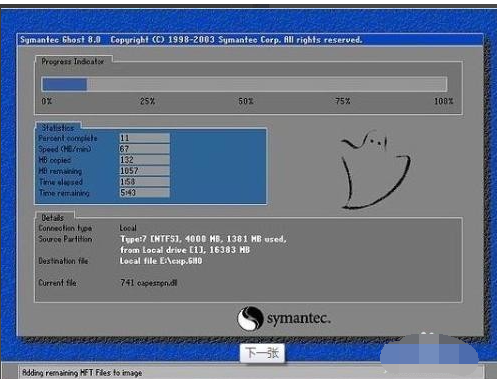Click the Progress Indicator group label
Screen dimensions: 497x379
coord(73,61)
